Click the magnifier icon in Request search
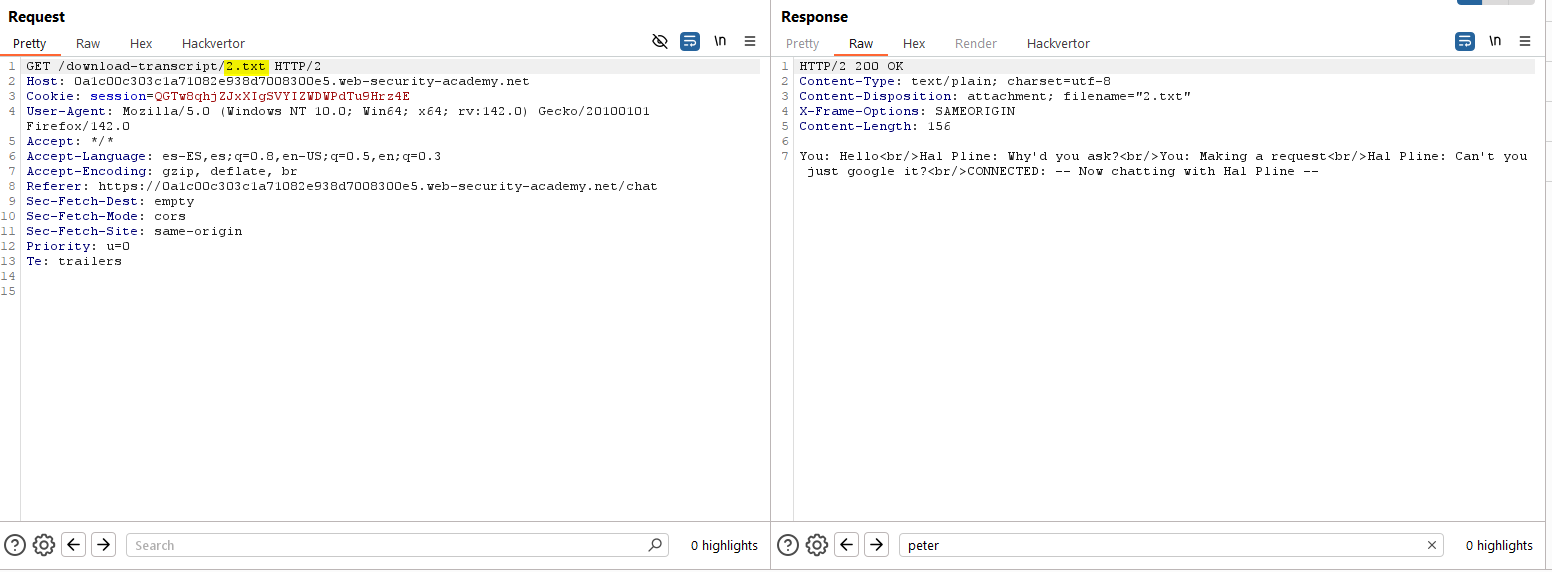Image resolution: width=1552 pixels, height=572 pixels. (x=655, y=545)
